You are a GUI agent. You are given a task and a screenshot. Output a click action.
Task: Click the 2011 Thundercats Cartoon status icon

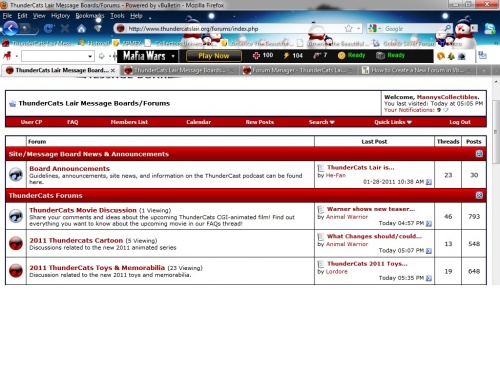[16, 243]
